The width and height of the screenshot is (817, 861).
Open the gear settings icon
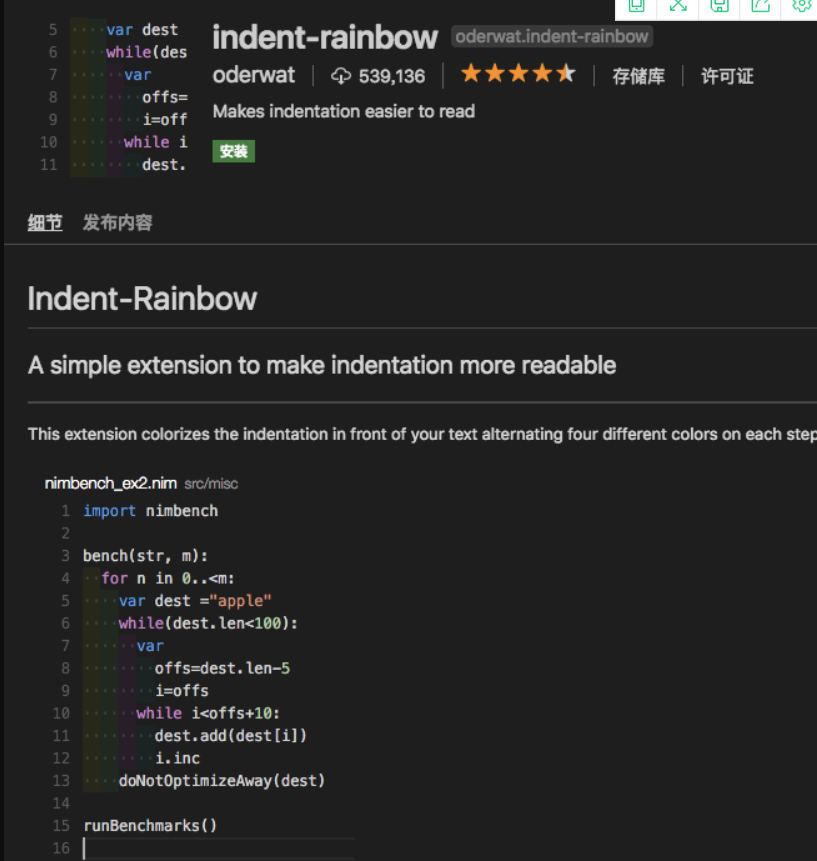[x=802, y=5]
